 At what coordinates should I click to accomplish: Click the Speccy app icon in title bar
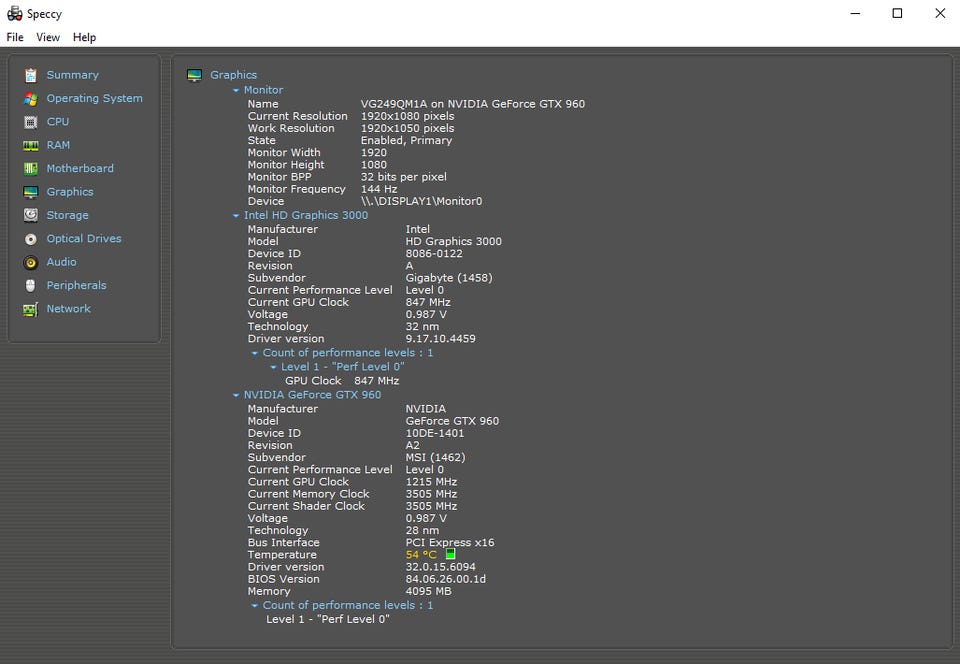pos(15,13)
